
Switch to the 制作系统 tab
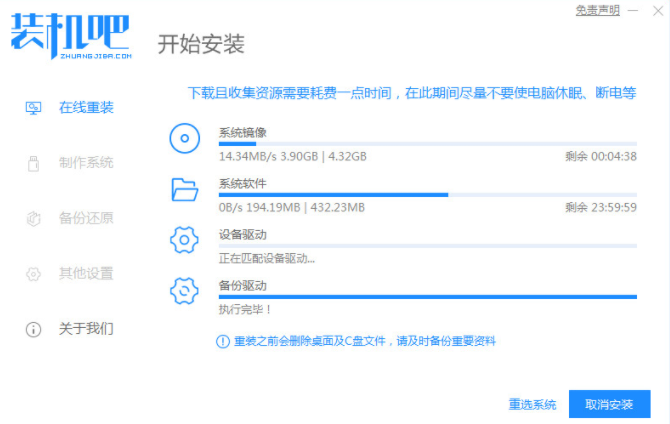tap(85, 162)
